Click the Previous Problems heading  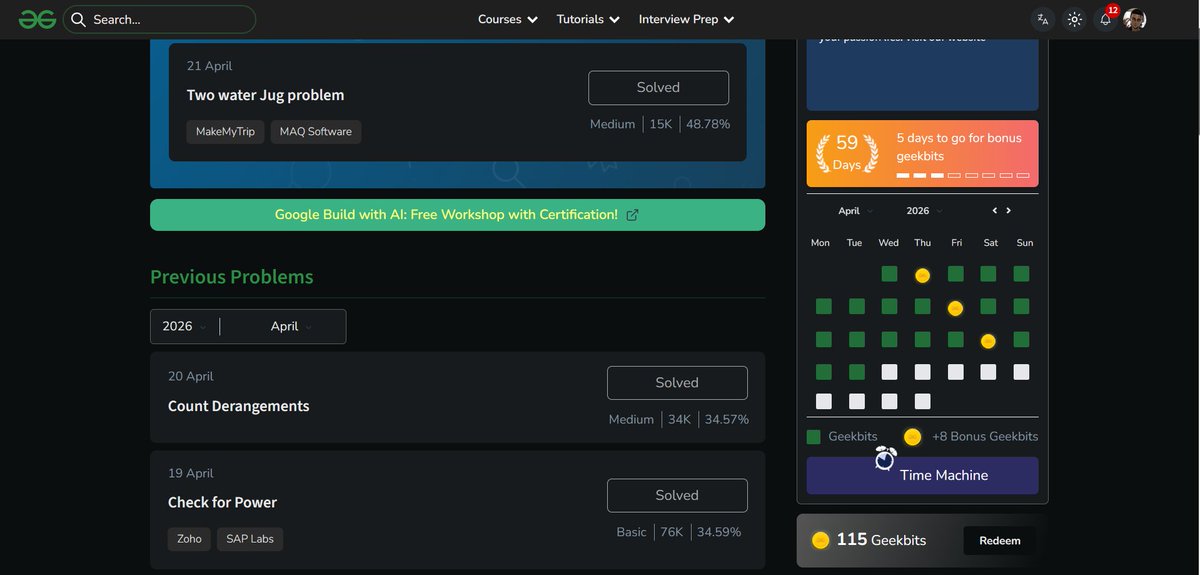tap(232, 277)
